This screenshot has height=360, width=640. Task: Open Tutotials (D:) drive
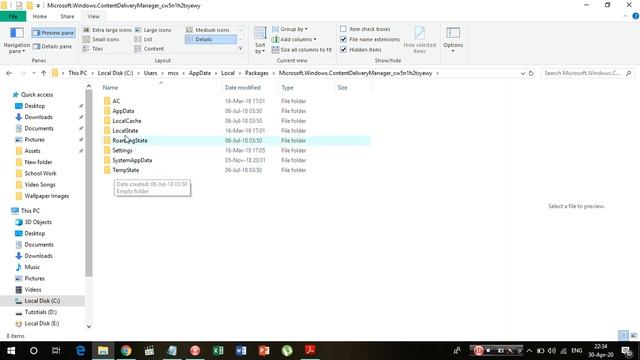click(x=40, y=312)
